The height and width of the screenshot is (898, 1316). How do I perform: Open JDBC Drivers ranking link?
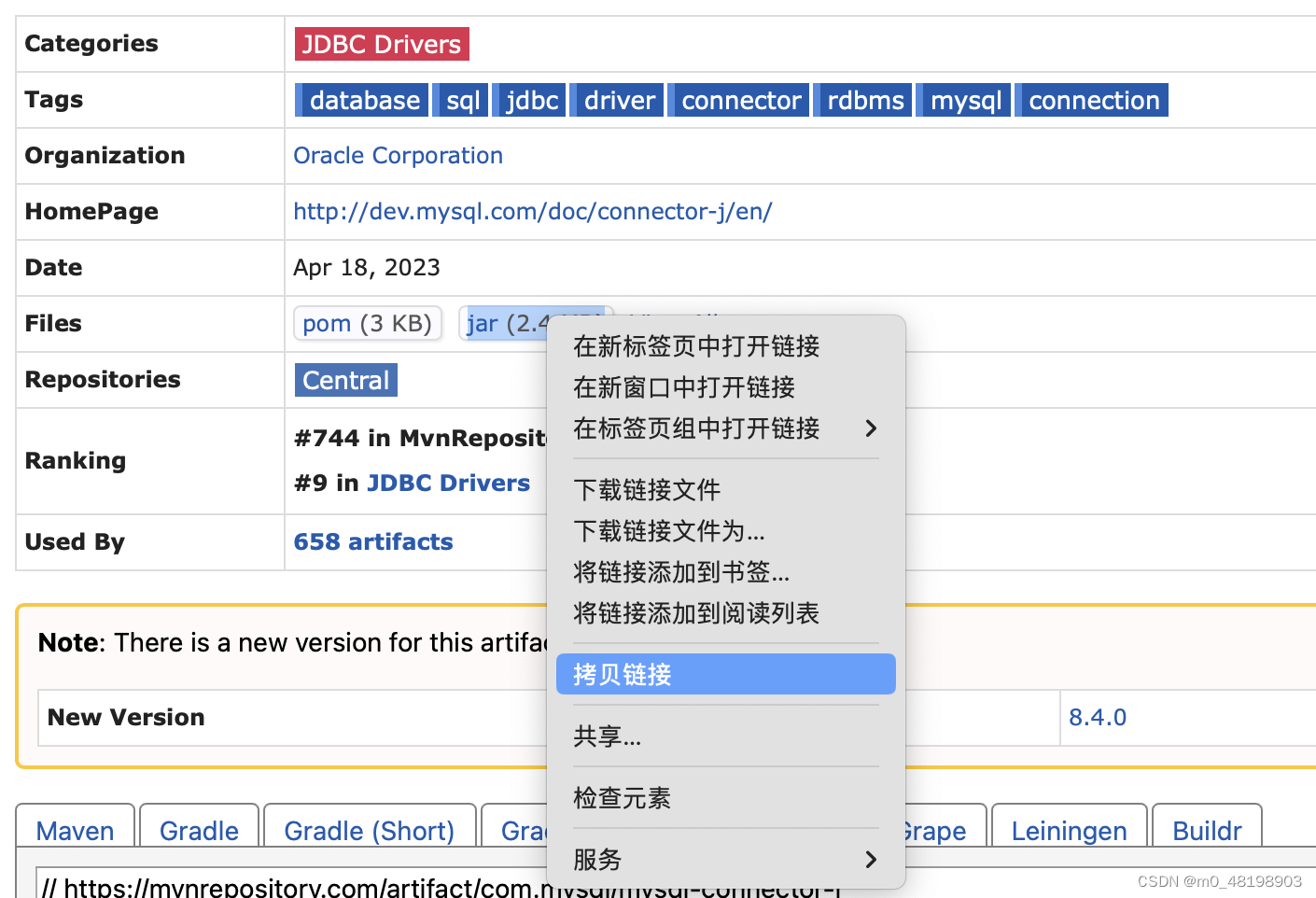click(448, 483)
